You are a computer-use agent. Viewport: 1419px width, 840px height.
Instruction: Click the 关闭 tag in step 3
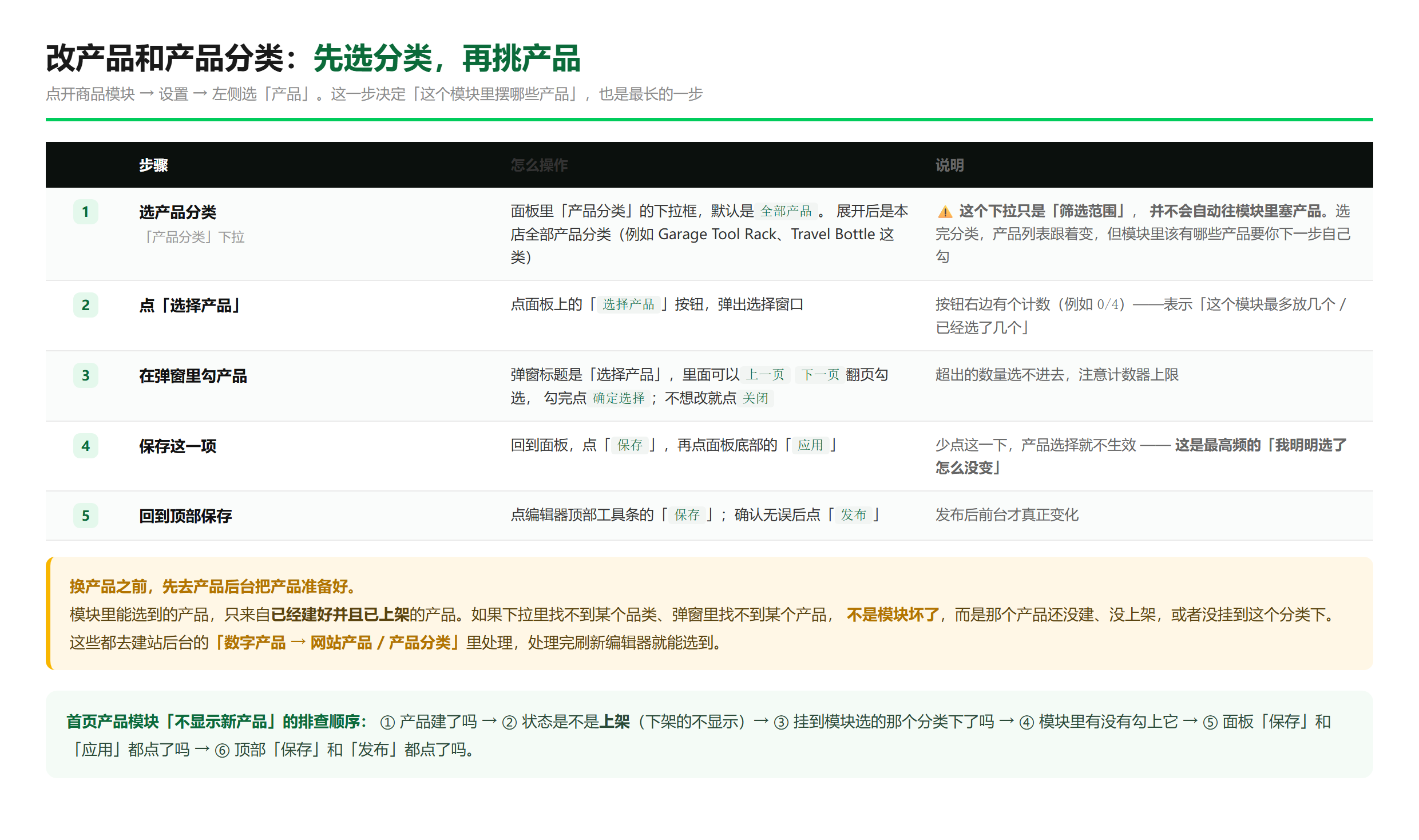coord(755,398)
